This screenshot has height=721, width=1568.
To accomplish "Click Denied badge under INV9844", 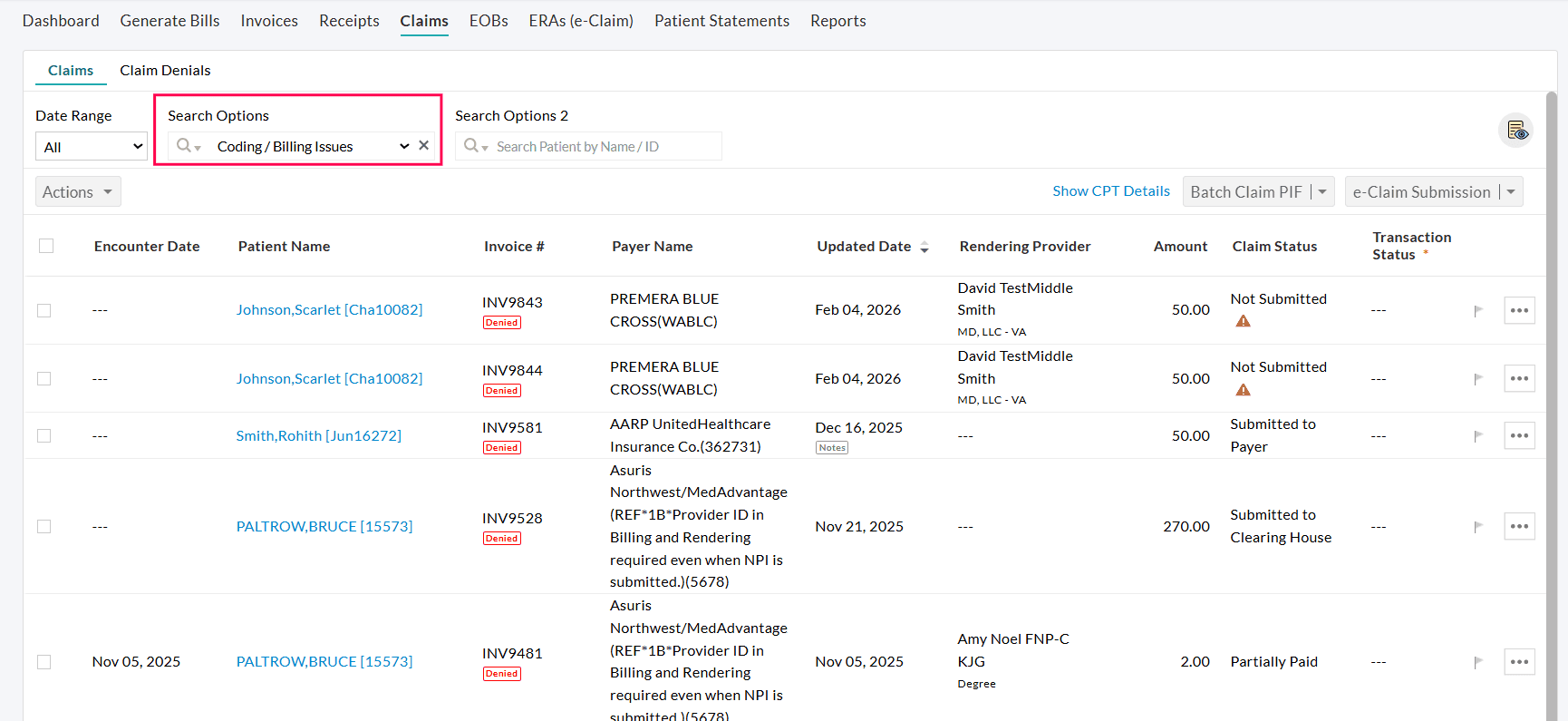I will pyautogui.click(x=502, y=391).
